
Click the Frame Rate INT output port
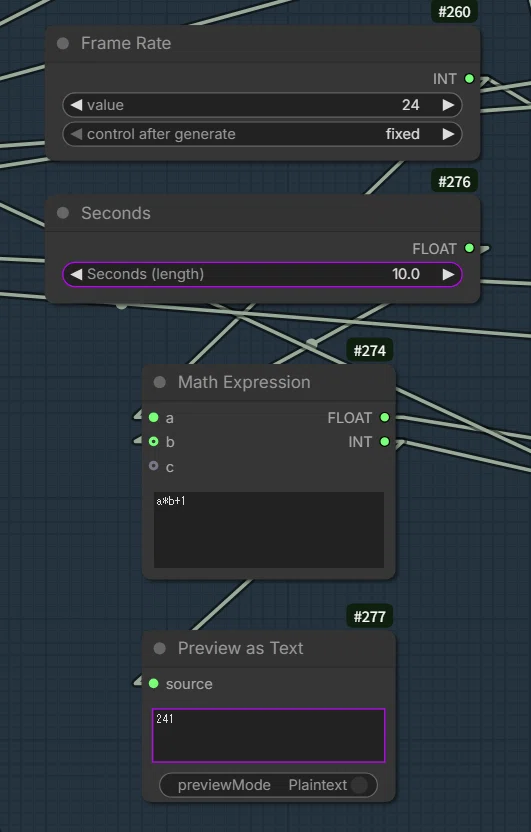click(x=469, y=79)
